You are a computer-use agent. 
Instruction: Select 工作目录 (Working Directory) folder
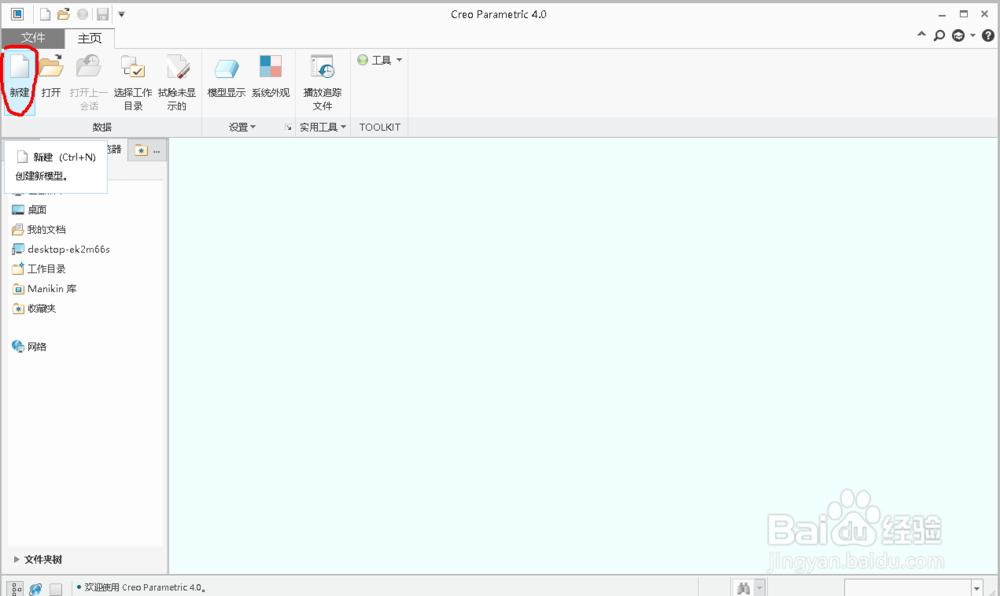39,269
